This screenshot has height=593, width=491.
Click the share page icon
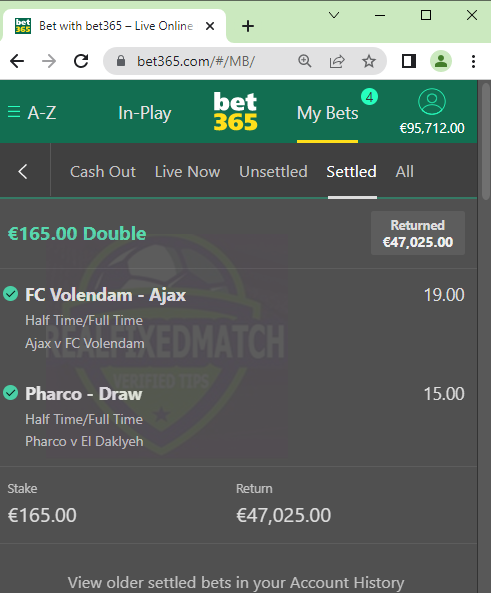pos(337,61)
